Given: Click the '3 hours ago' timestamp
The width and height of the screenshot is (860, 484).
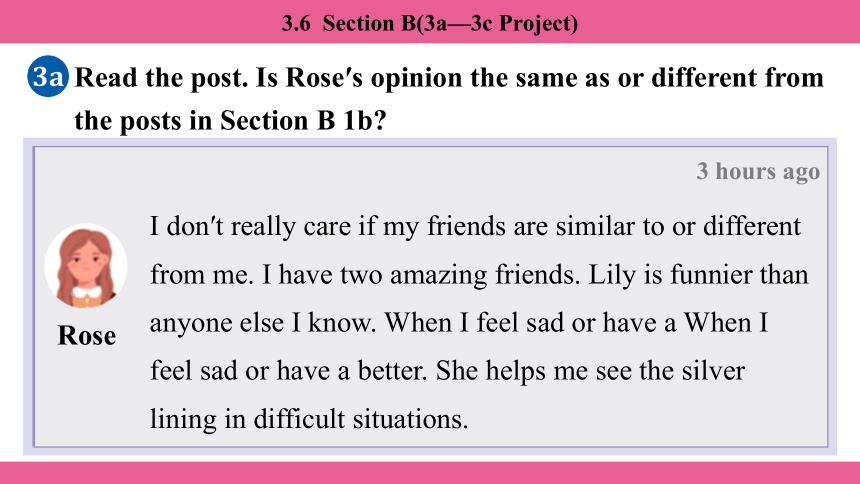Looking at the screenshot, I should tap(758, 172).
